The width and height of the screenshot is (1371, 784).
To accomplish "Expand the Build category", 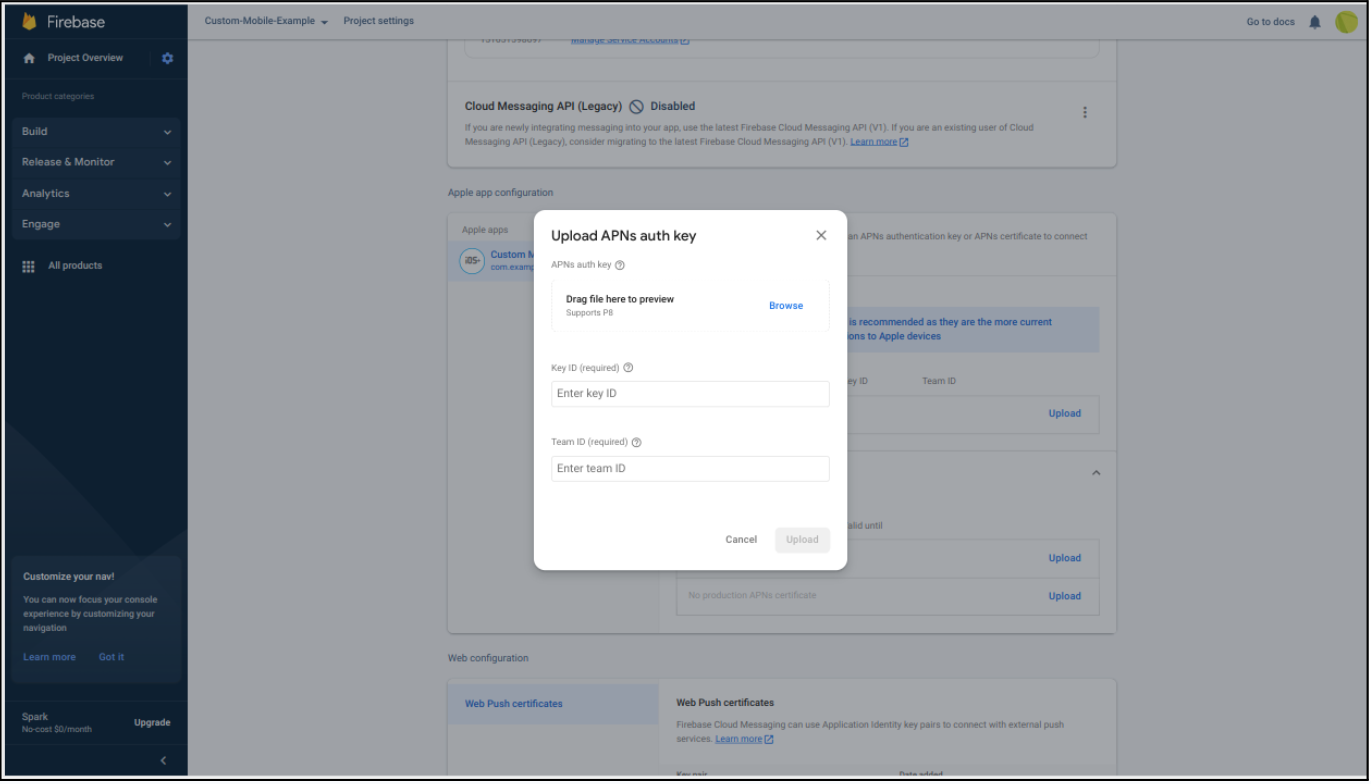I will (x=97, y=132).
